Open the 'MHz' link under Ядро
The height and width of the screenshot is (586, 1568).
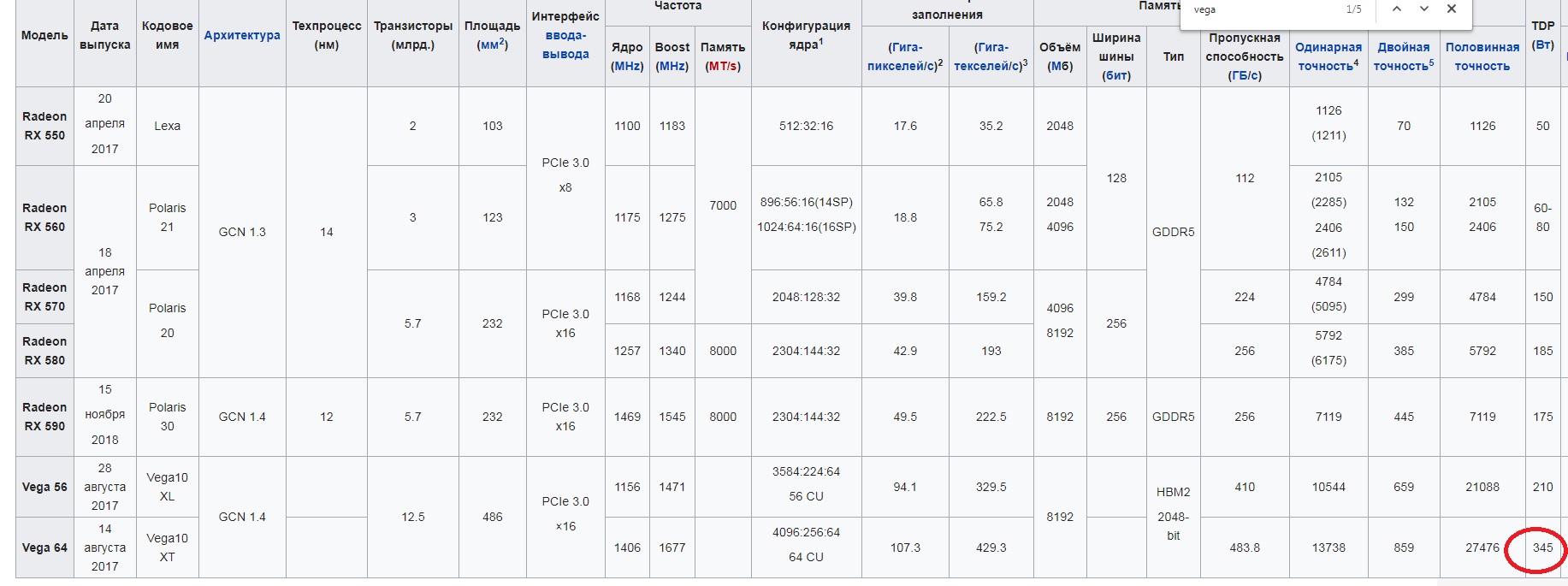(x=627, y=66)
